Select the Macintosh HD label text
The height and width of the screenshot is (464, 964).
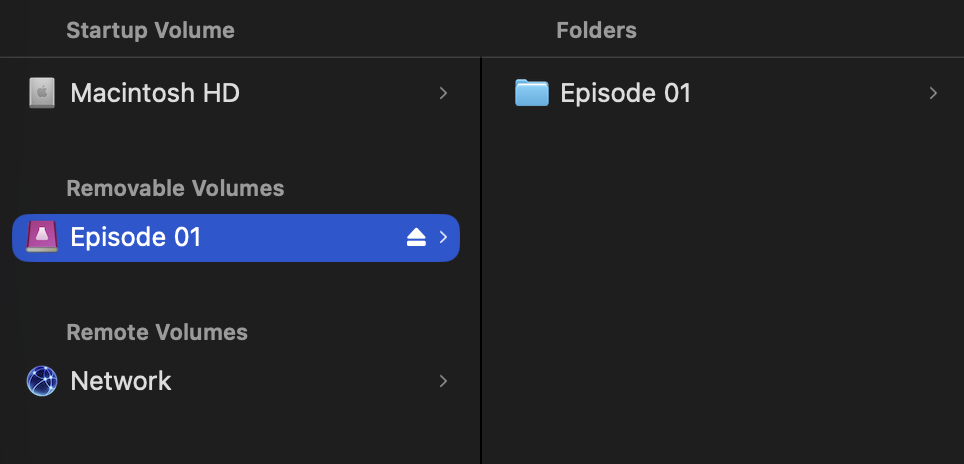point(155,93)
